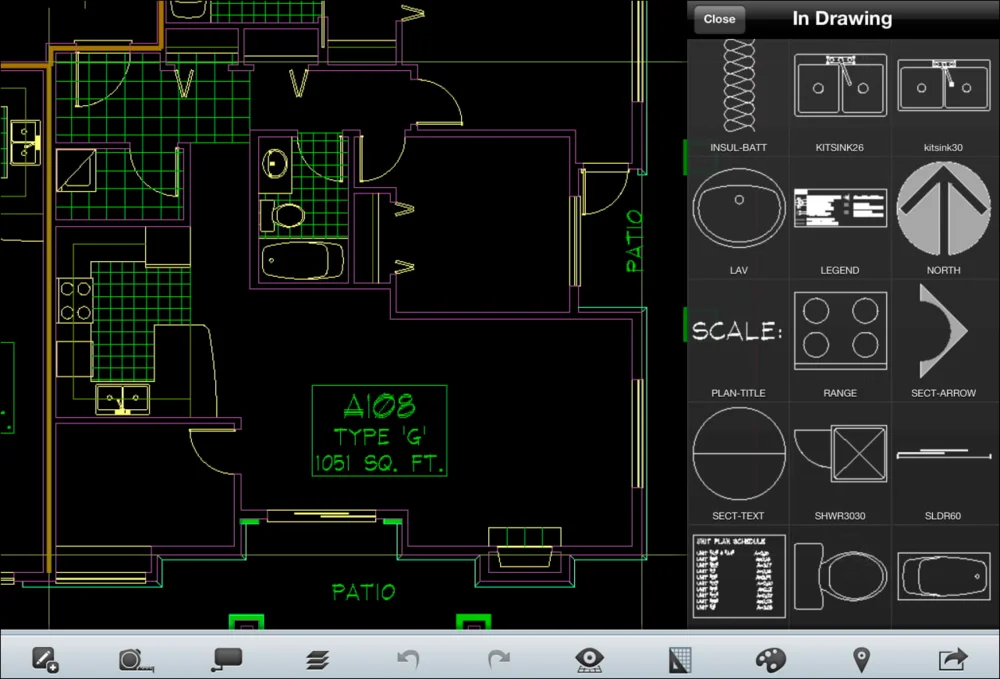Select the RANGE four-burner block
1000x679 pixels.
pos(840,331)
